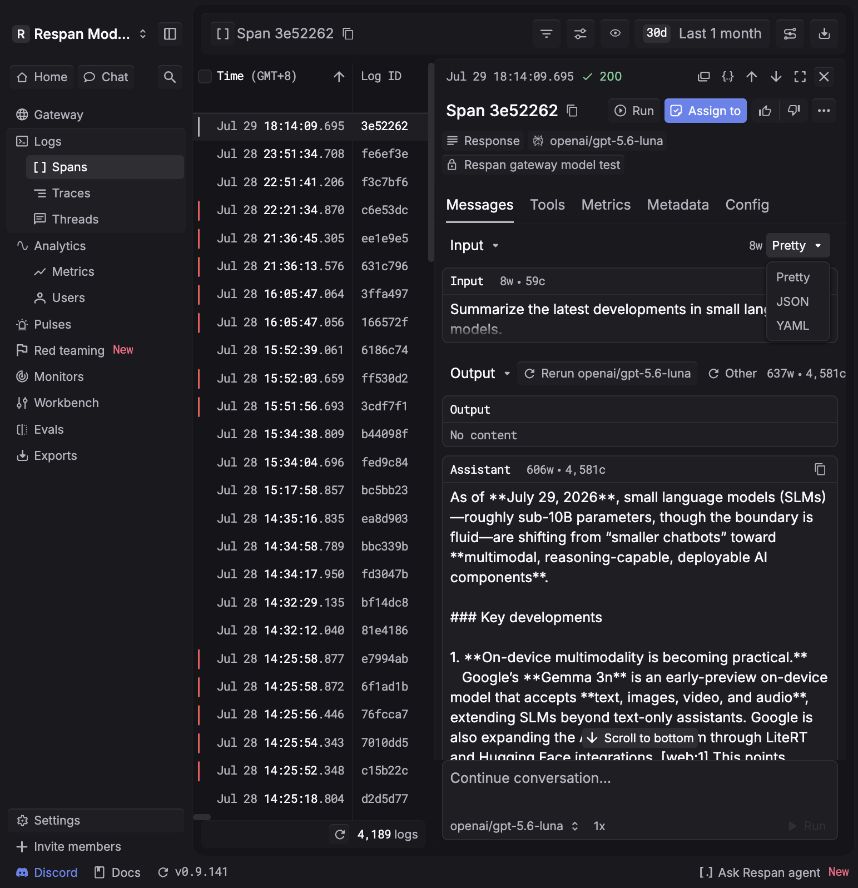Click the Assign to button

(705, 110)
